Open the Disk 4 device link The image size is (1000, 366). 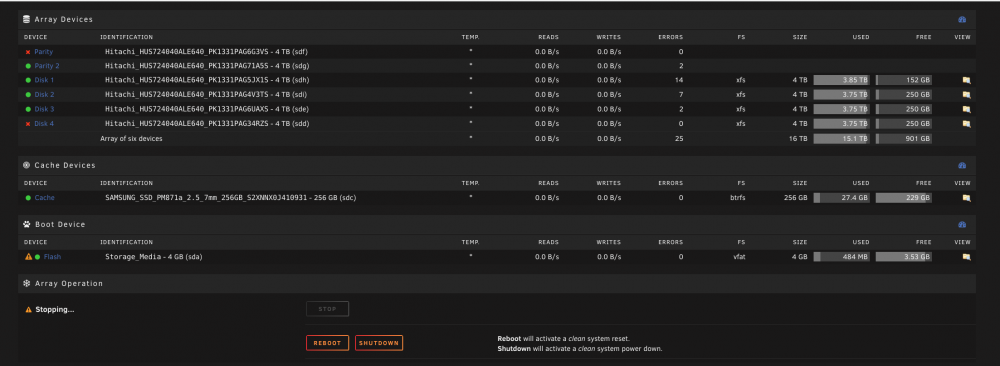tap(44, 124)
